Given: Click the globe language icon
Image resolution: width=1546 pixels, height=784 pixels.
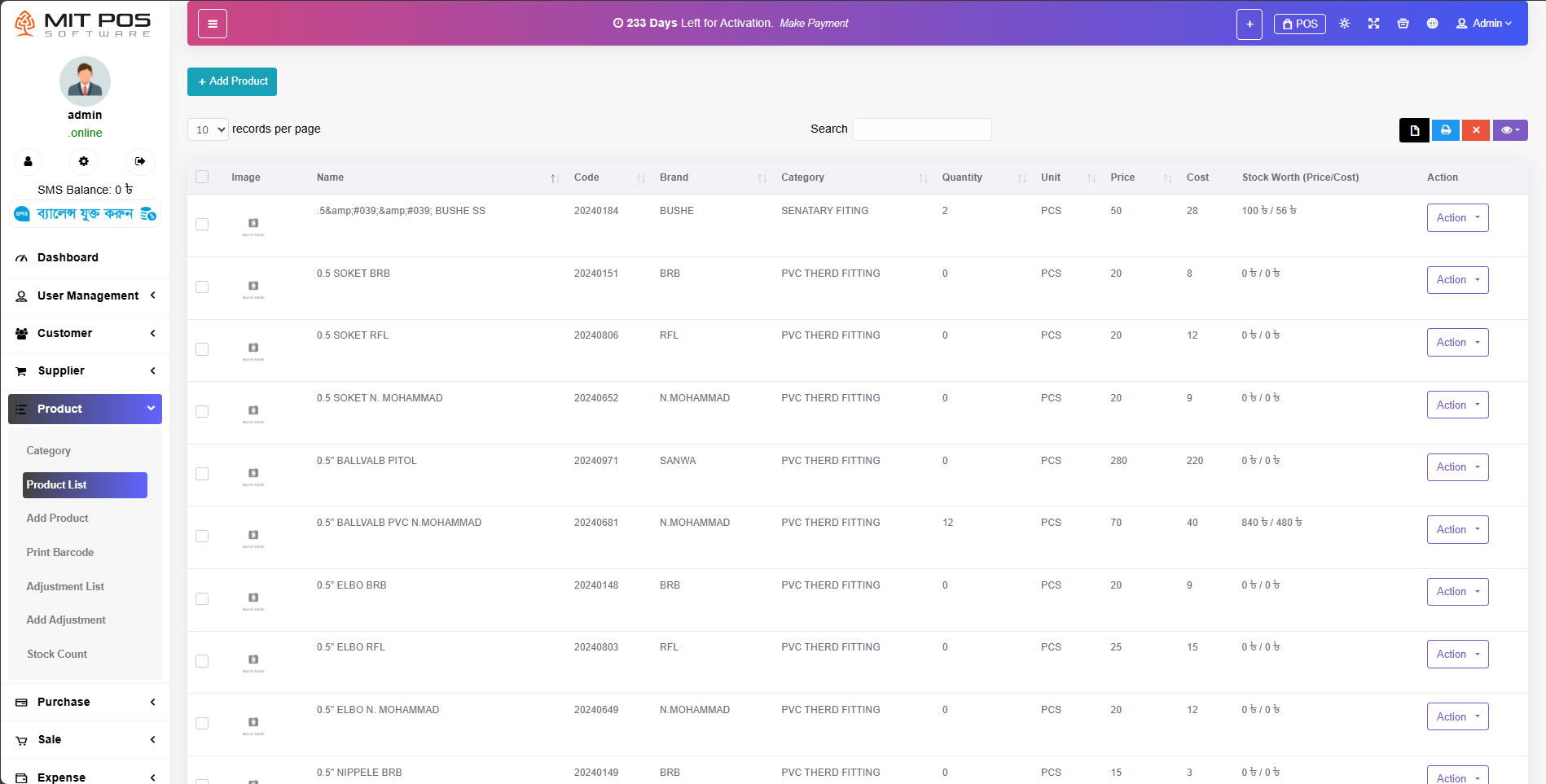Looking at the screenshot, I should 1432,24.
